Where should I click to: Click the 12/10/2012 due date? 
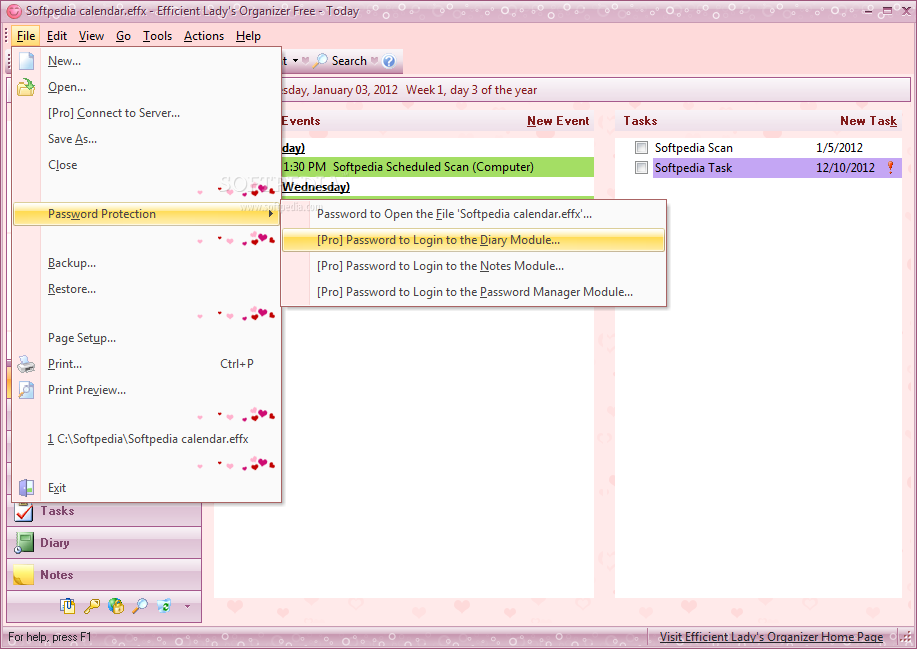pyautogui.click(x=845, y=168)
